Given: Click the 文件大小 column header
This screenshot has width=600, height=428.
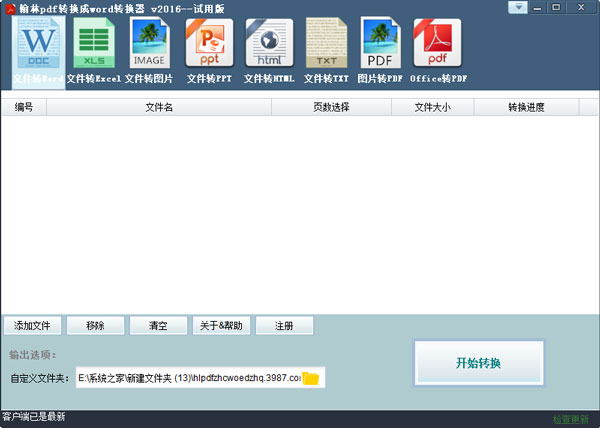Looking at the screenshot, I should tap(432, 107).
